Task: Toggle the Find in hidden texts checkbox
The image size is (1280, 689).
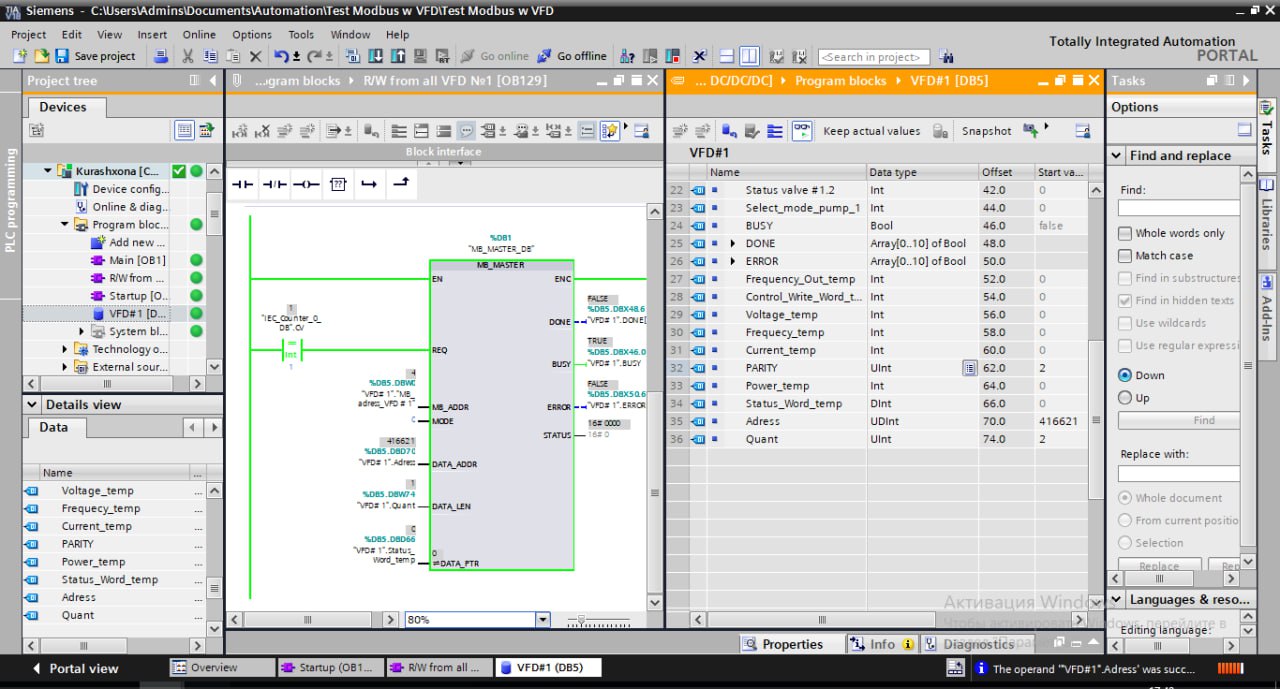Action: (1125, 300)
